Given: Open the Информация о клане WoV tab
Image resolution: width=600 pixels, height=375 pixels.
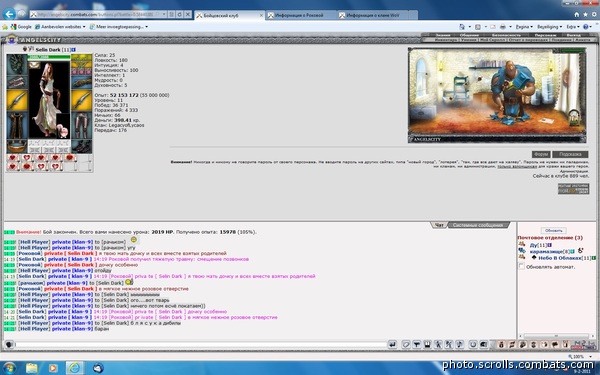Looking at the screenshot, I should [x=373, y=15].
